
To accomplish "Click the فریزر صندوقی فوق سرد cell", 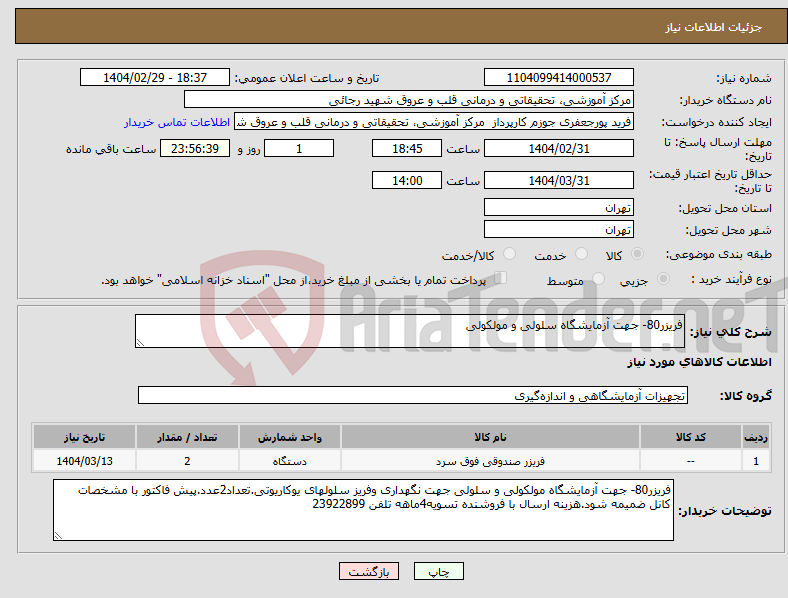I will pyautogui.click(x=490, y=461).
